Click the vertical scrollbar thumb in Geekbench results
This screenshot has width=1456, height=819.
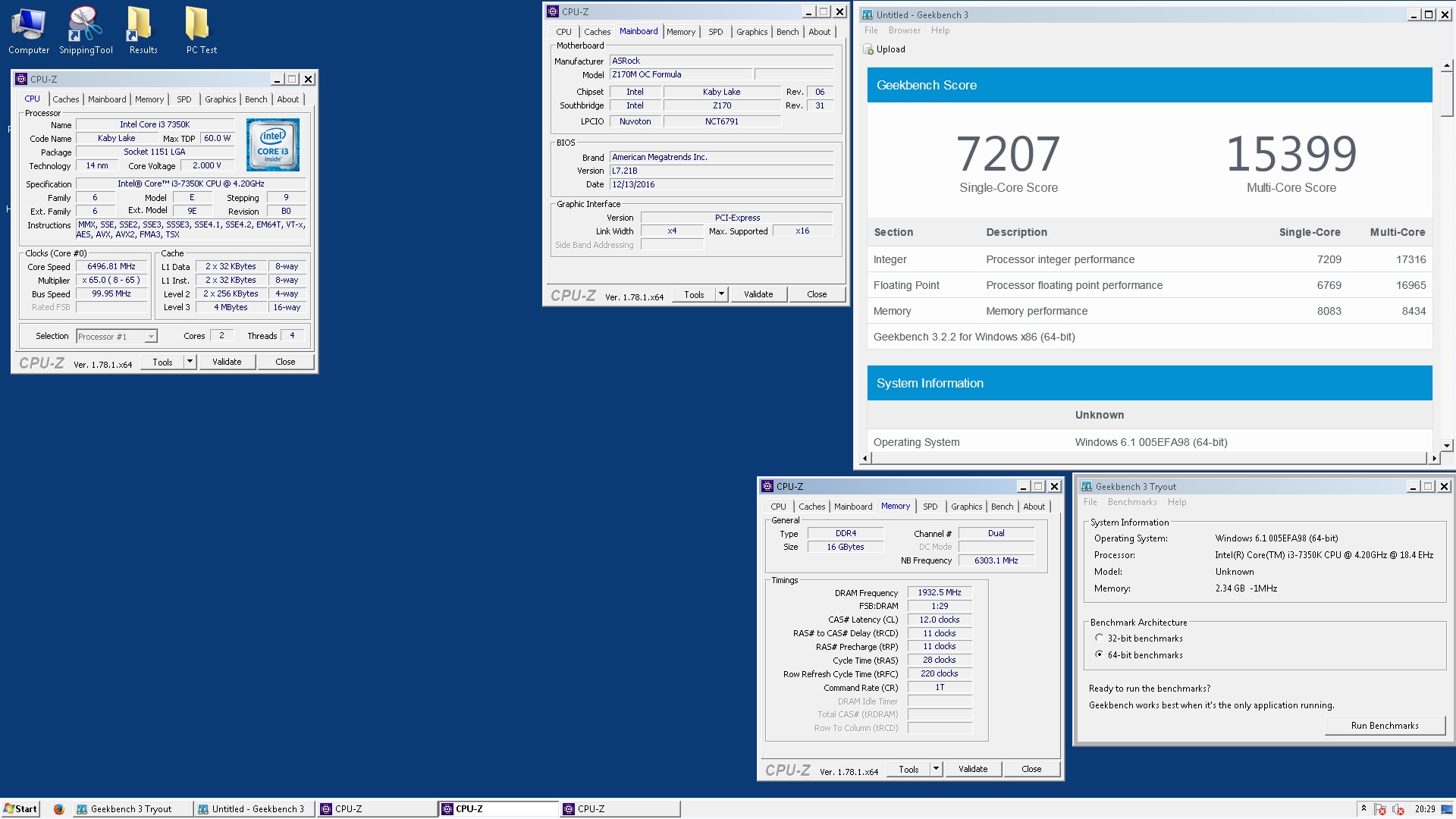(x=1447, y=95)
